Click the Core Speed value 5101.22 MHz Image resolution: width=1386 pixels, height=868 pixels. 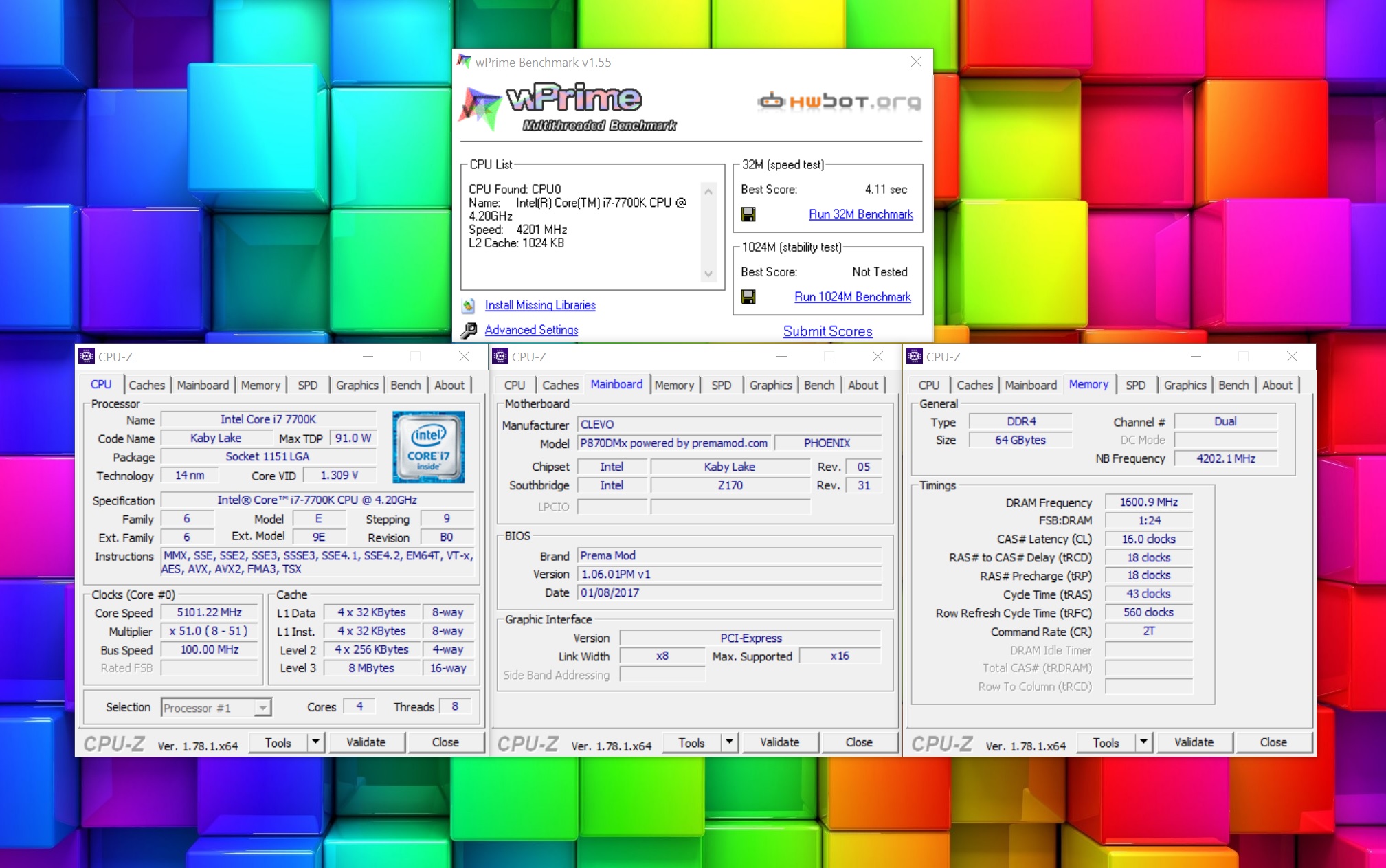click(x=210, y=612)
